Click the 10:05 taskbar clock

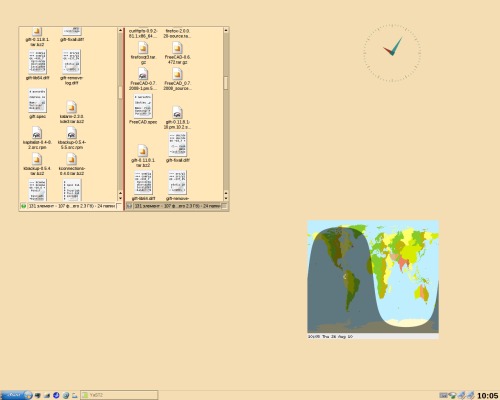[x=488, y=395]
